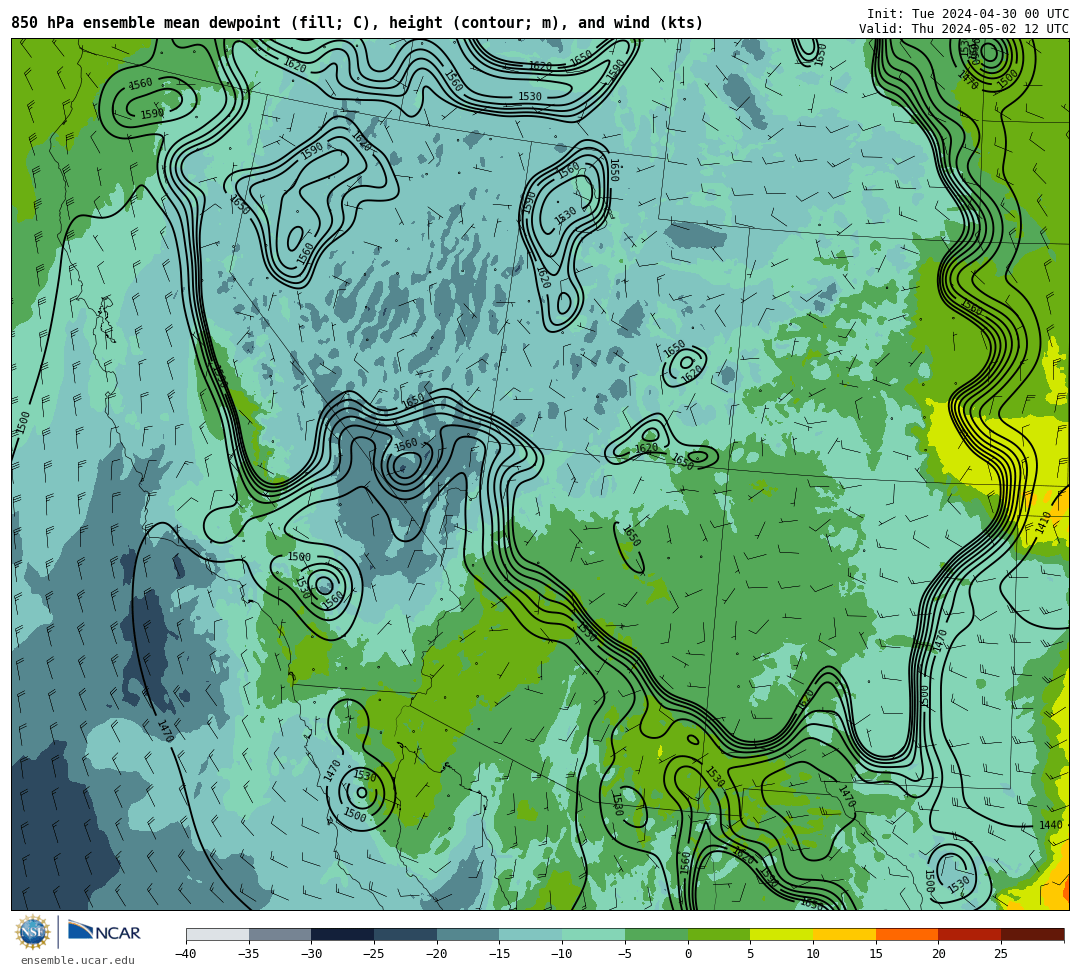Screen dimensions: 1080x973
Task: Click the -5 to 0 colorbar swatch
Action: point(656,934)
